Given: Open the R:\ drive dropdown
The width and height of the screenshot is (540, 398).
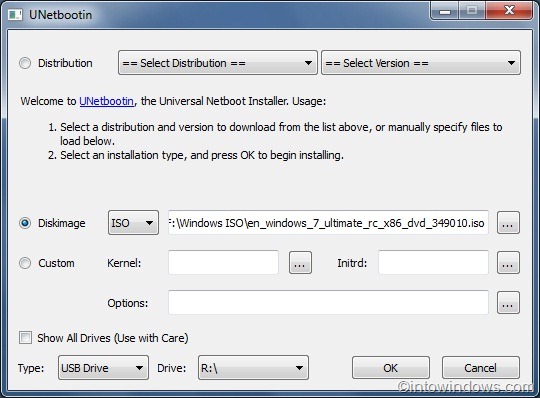Looking at the screenshot, I should click(x=253, y=368).
